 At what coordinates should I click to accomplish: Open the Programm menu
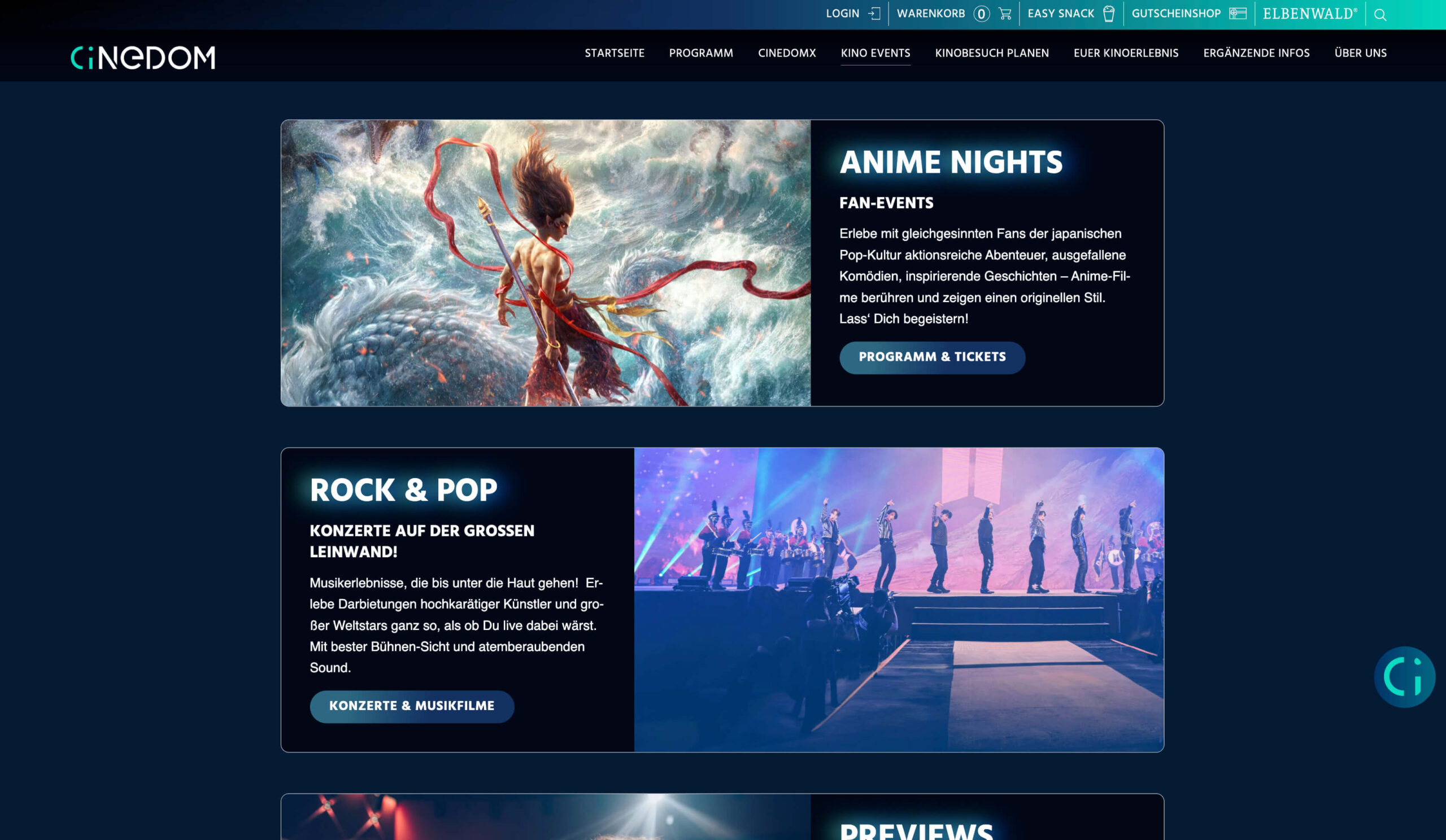click(x=700, y=53)
